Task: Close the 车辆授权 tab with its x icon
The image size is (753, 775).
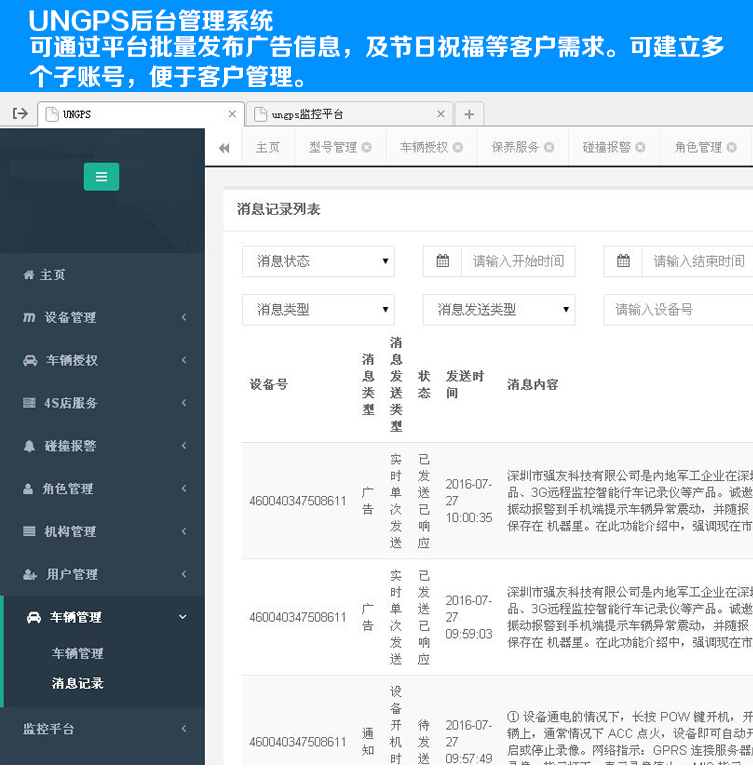Action: pos(458,147)
